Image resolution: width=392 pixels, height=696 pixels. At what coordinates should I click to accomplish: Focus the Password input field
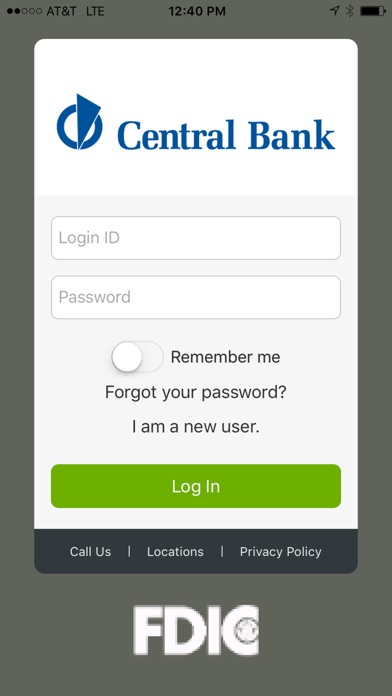[x=196, y=297]
